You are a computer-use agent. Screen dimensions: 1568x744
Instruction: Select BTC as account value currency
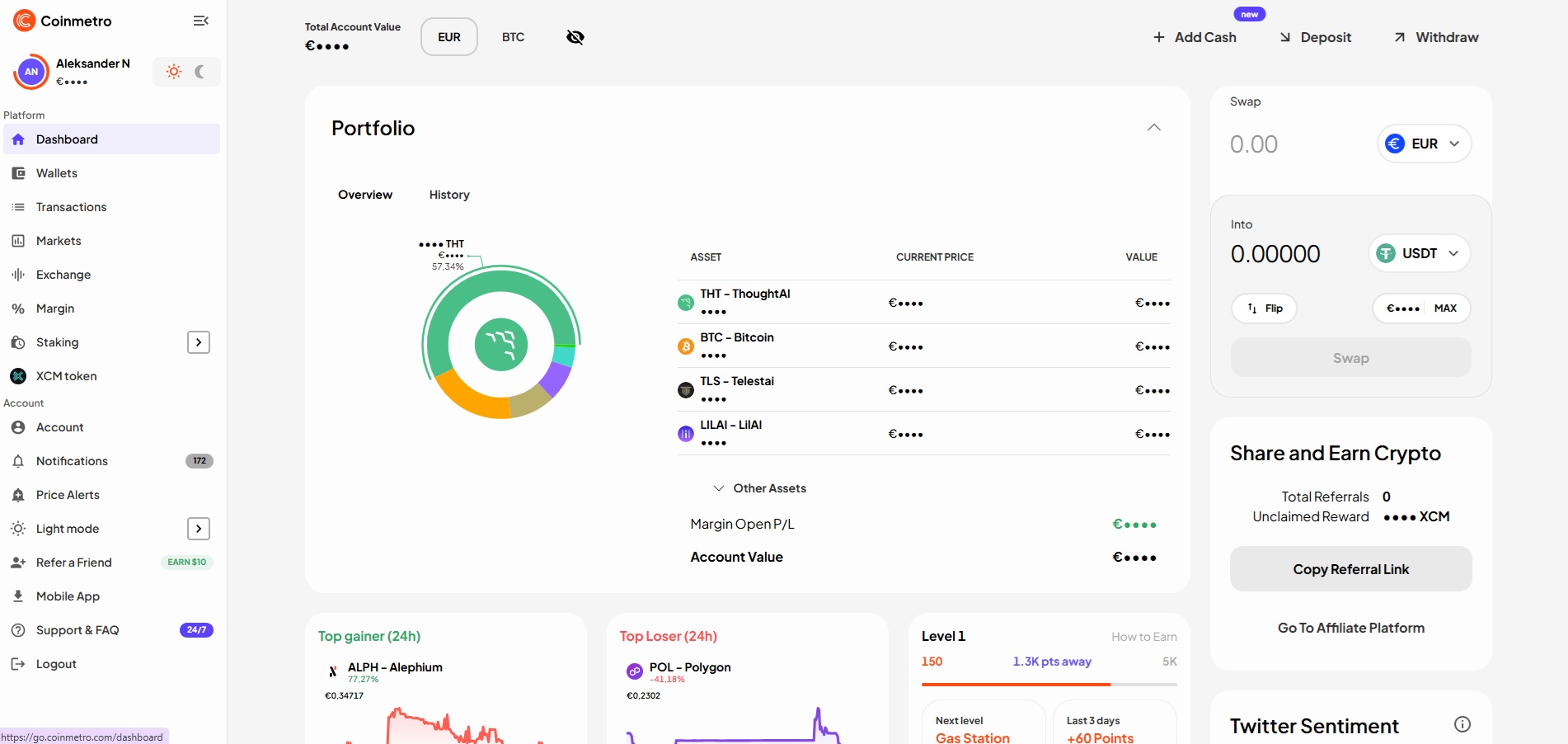pos(513,37)
